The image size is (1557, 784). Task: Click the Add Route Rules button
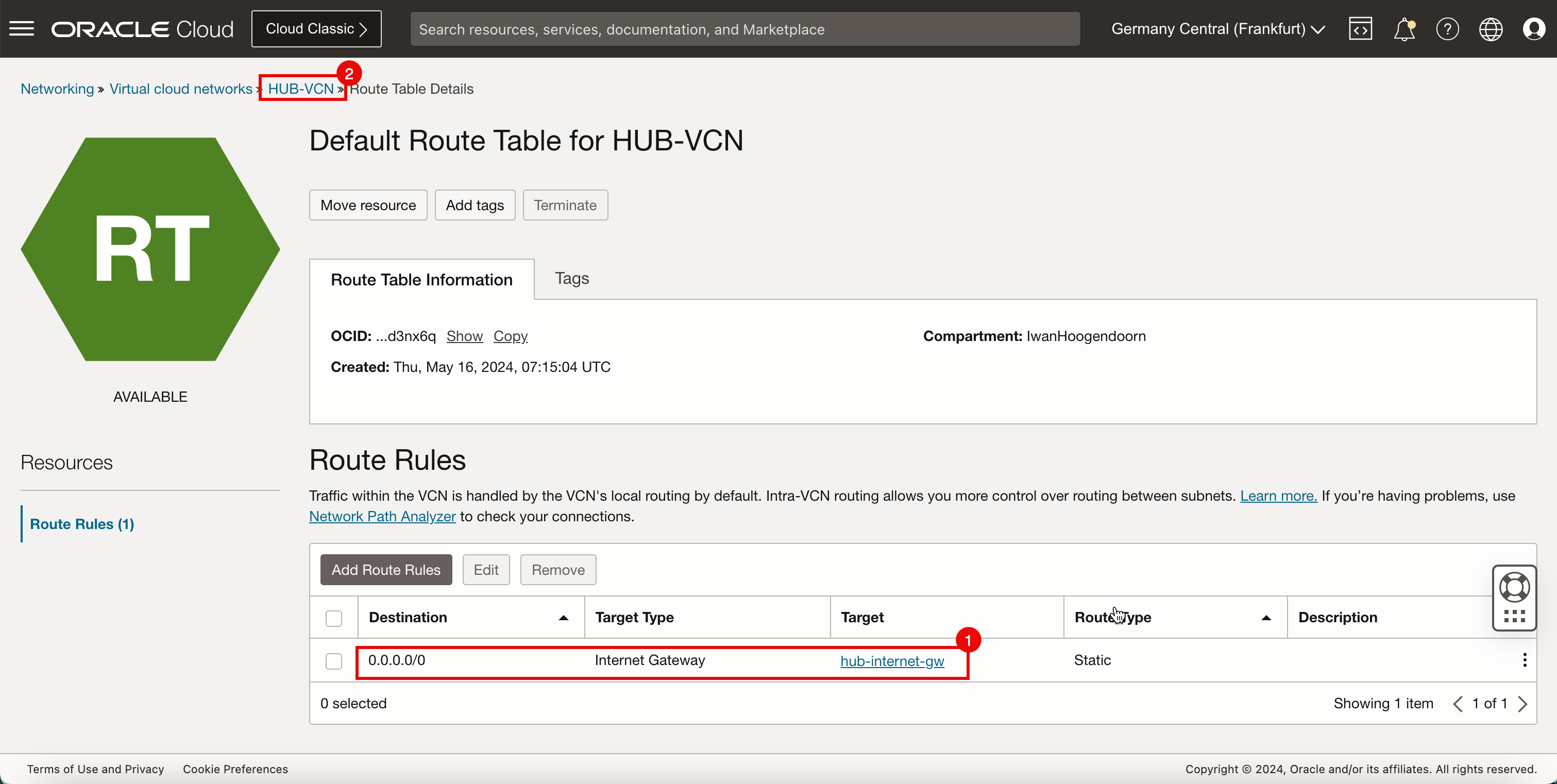[386, 569]
